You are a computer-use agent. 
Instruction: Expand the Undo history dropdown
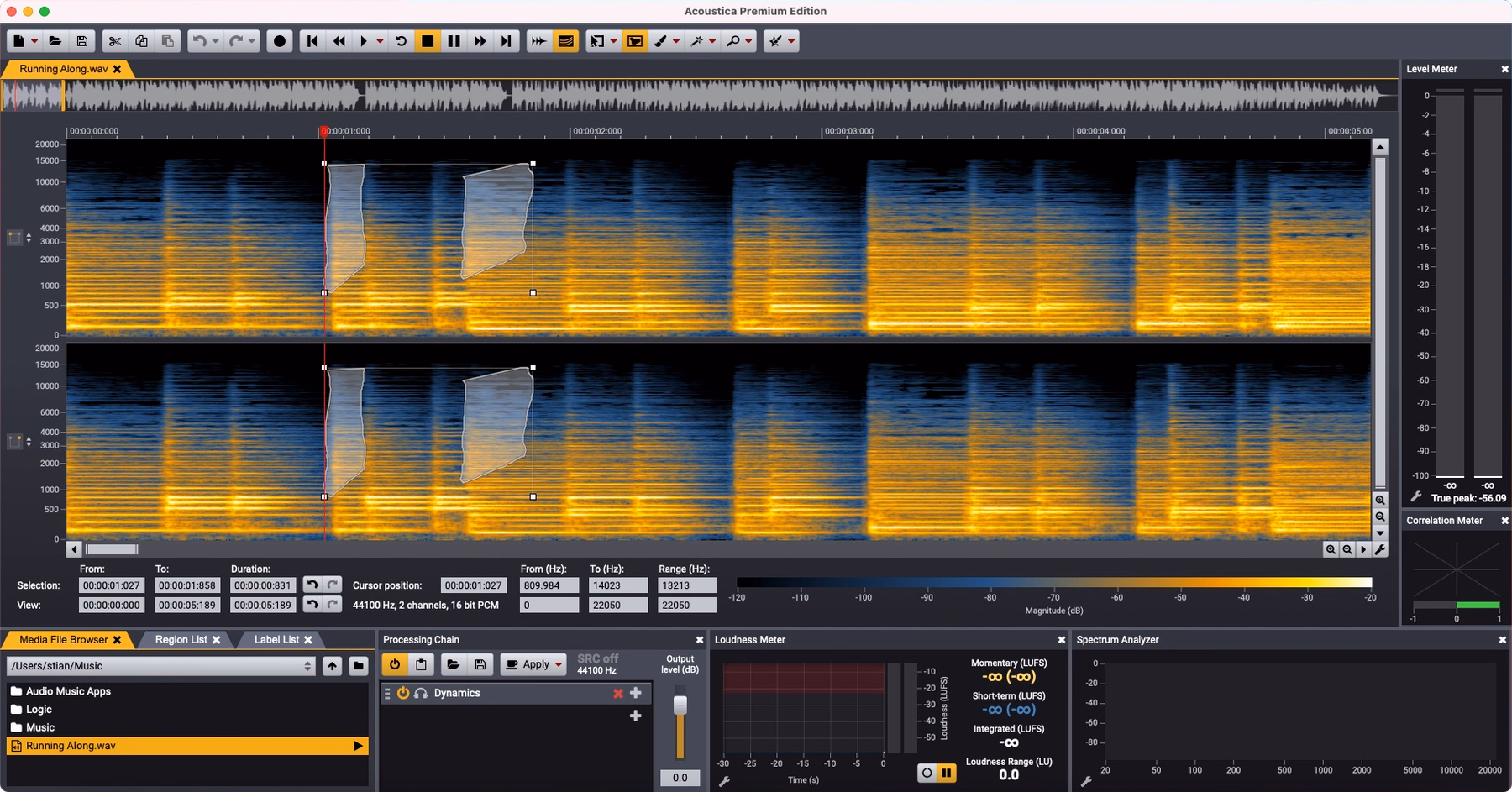215,41
